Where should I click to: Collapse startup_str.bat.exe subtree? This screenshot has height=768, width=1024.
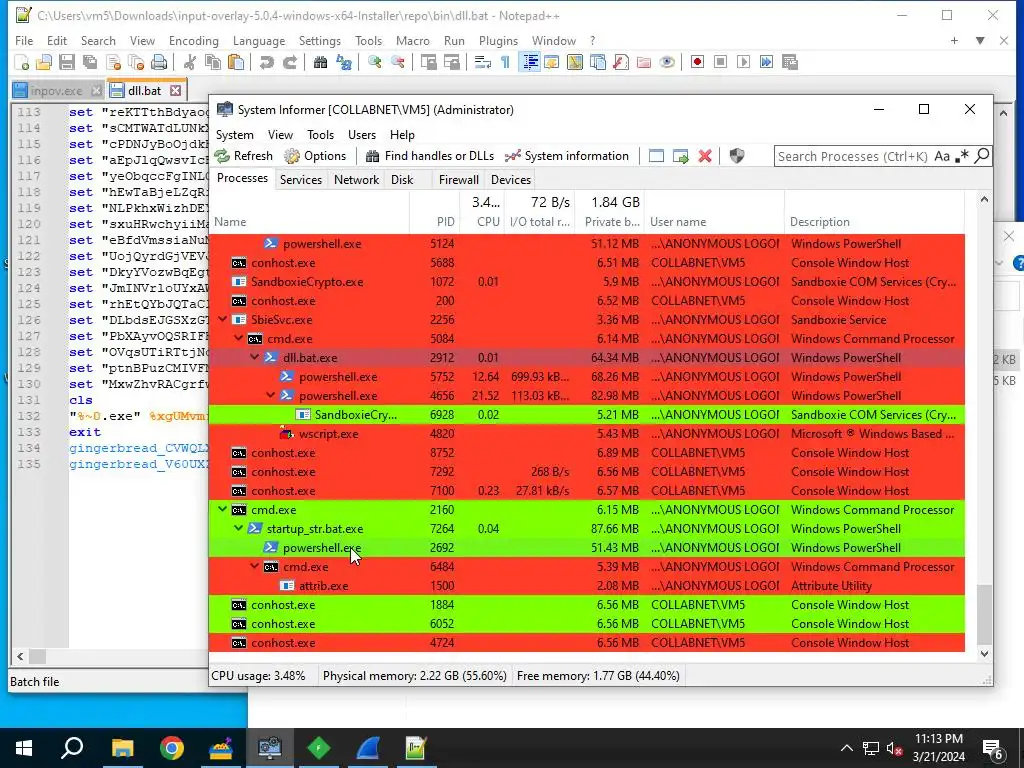(x=238, y=528)
